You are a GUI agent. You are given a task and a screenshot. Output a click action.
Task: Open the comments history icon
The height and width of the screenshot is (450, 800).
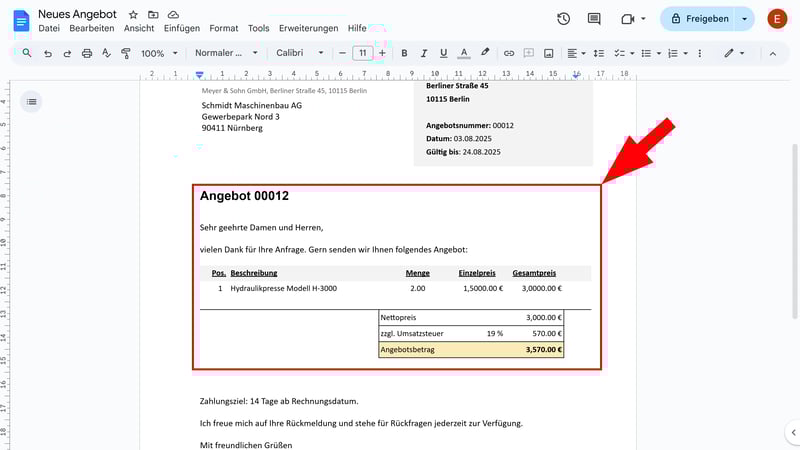[x=594, y=19]
